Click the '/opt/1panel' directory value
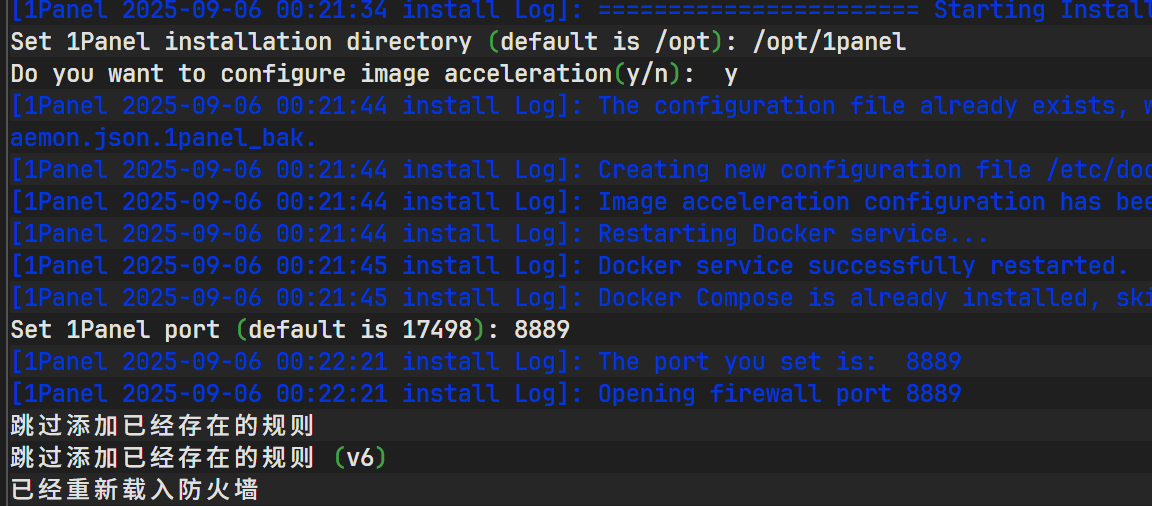The image size is (1152, 506). (x=829, y=43)
